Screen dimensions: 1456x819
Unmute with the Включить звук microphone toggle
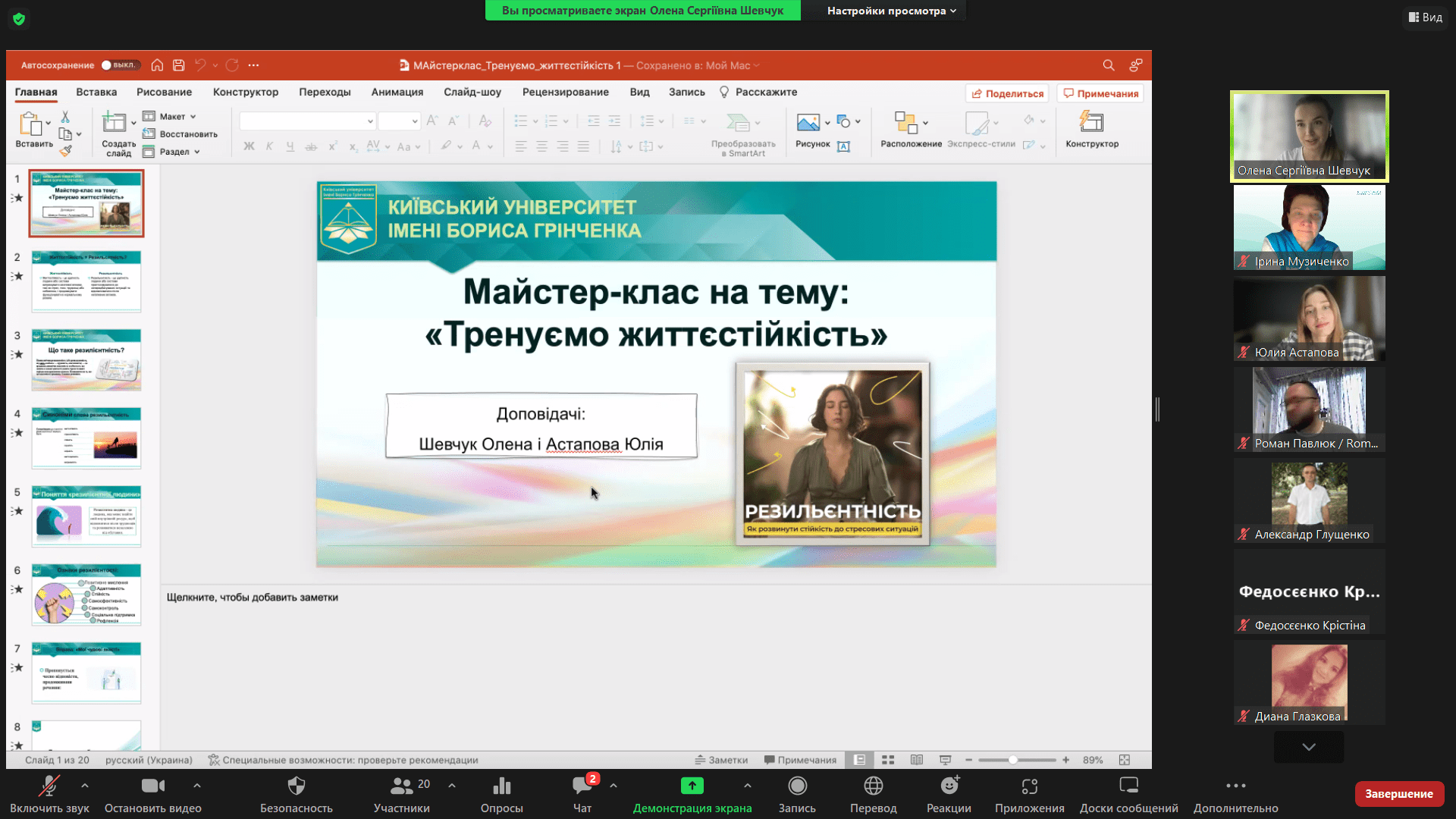(x=49, y=786)
